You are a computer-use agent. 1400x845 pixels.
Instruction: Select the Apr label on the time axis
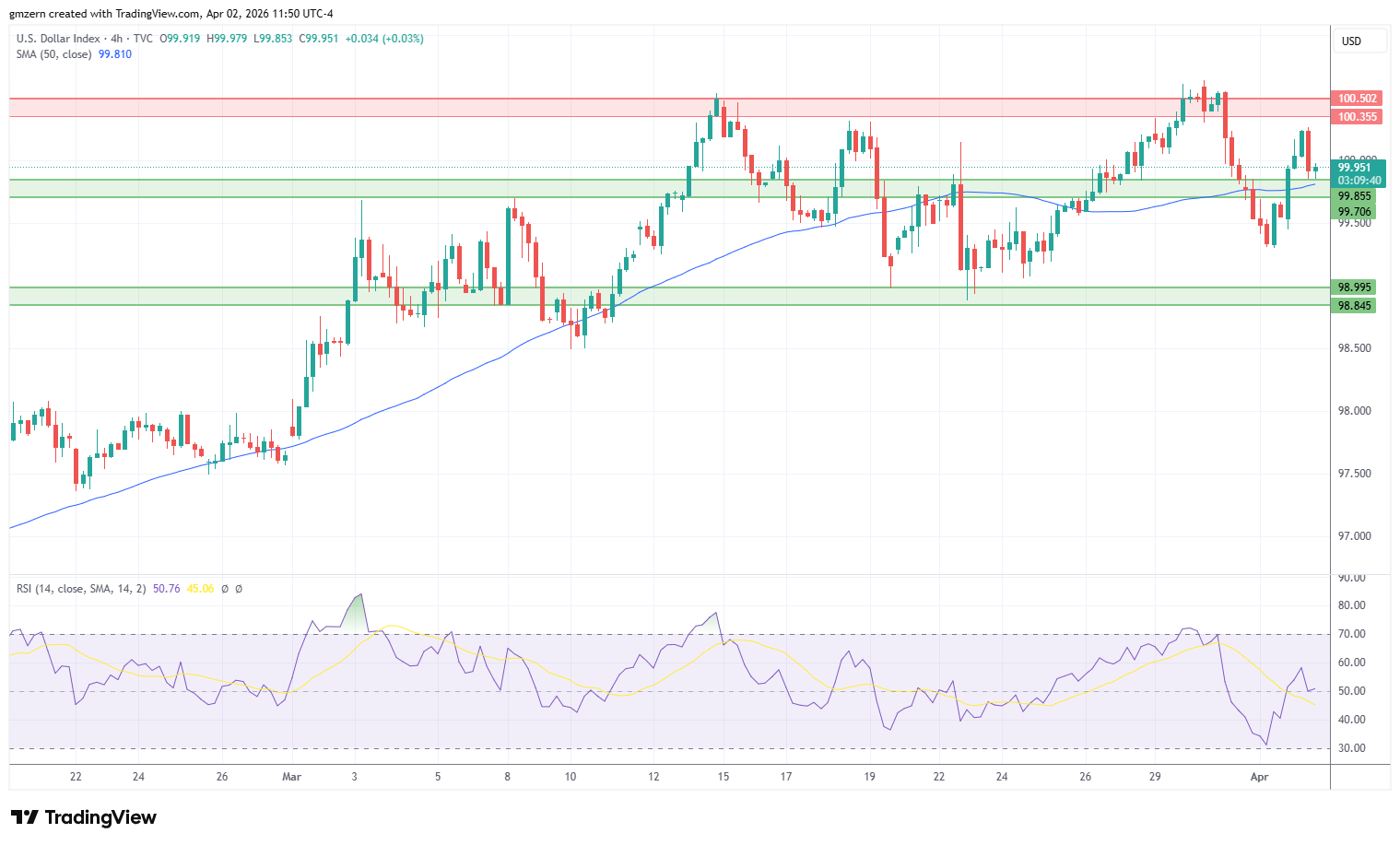click(1260, 777)
